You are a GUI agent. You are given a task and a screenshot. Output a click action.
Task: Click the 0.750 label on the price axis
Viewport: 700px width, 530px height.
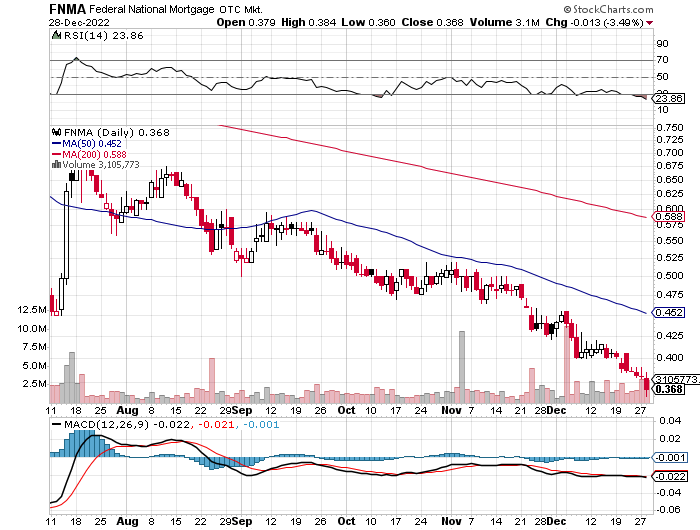(x=670, y=128)
